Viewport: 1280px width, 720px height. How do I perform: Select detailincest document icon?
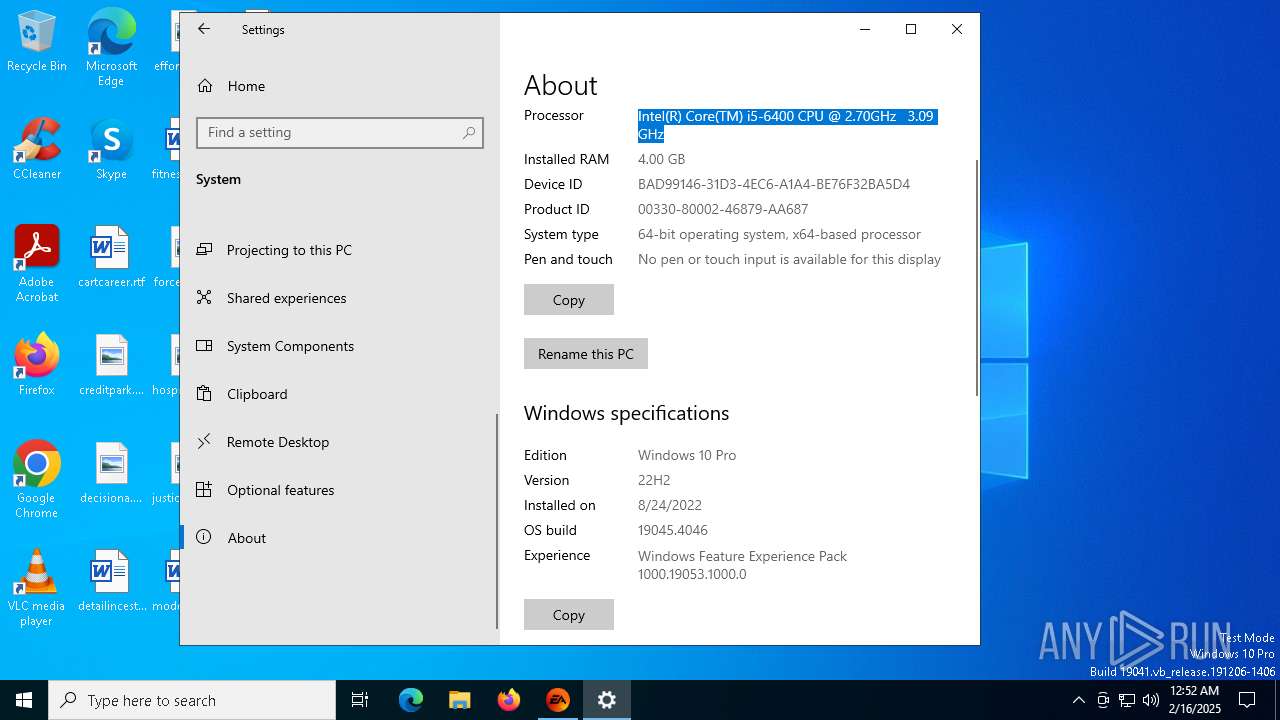111,582
